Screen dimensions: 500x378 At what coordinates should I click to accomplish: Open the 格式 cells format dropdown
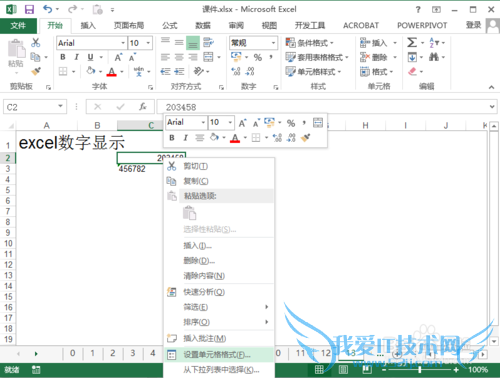pyautogui.click(x=377, y=71)
